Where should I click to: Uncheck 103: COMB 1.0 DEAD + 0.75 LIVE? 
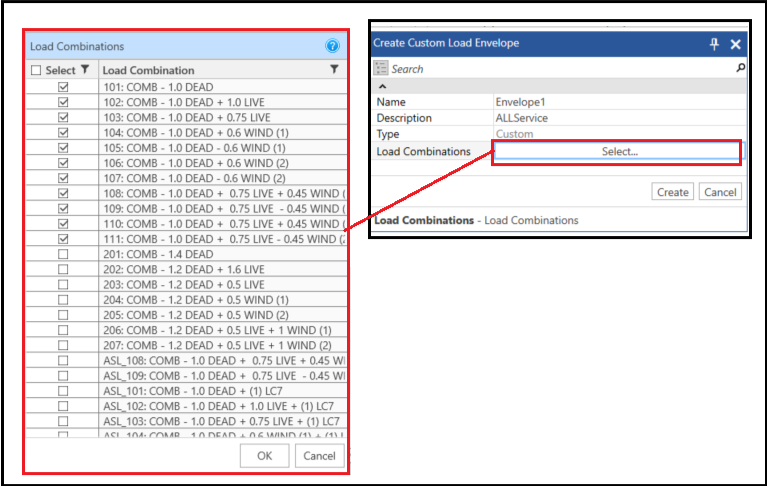coord(63,117)
